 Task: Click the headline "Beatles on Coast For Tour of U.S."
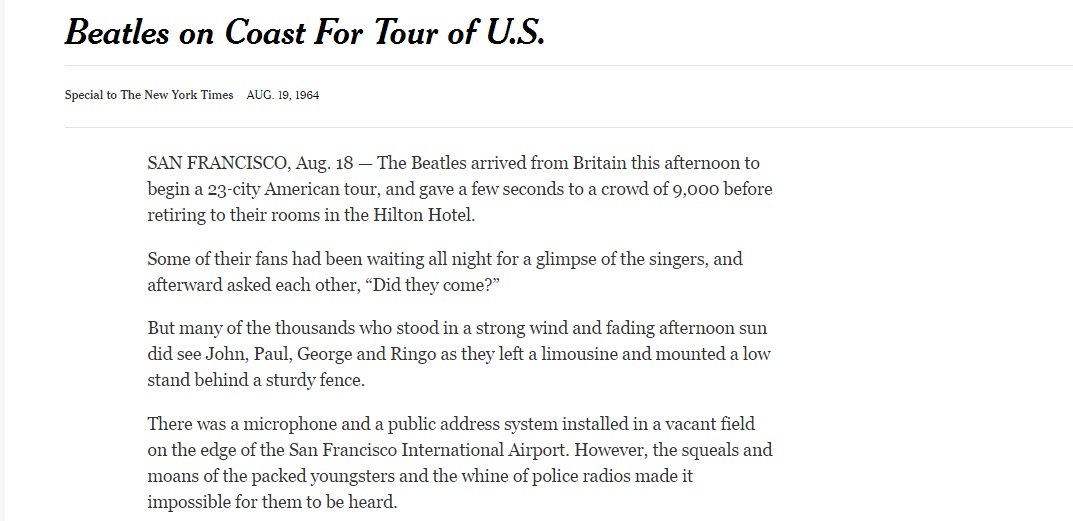click(305, 31)
